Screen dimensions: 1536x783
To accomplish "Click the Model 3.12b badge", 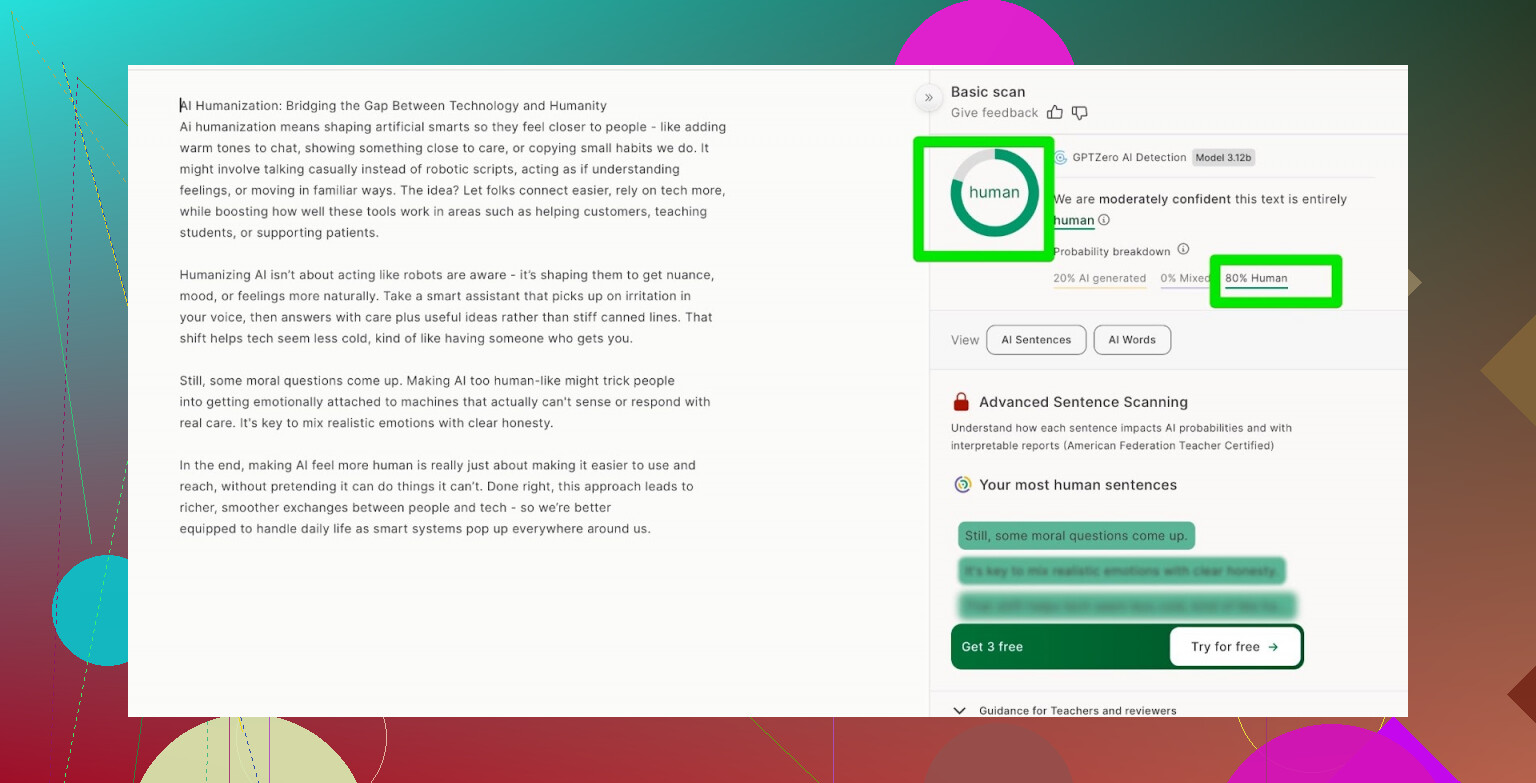I will point(1224,158).
